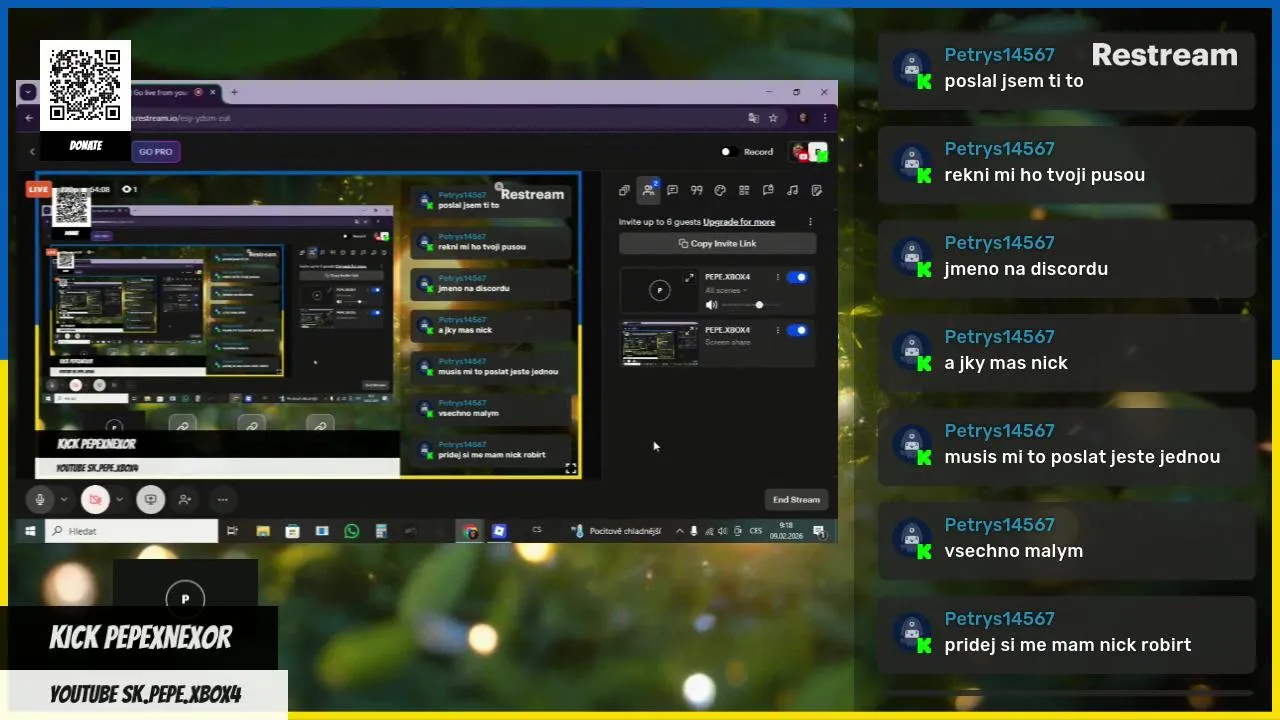Expand the microphone options chevron
The image size is (1280, 720).
point(64,499)
